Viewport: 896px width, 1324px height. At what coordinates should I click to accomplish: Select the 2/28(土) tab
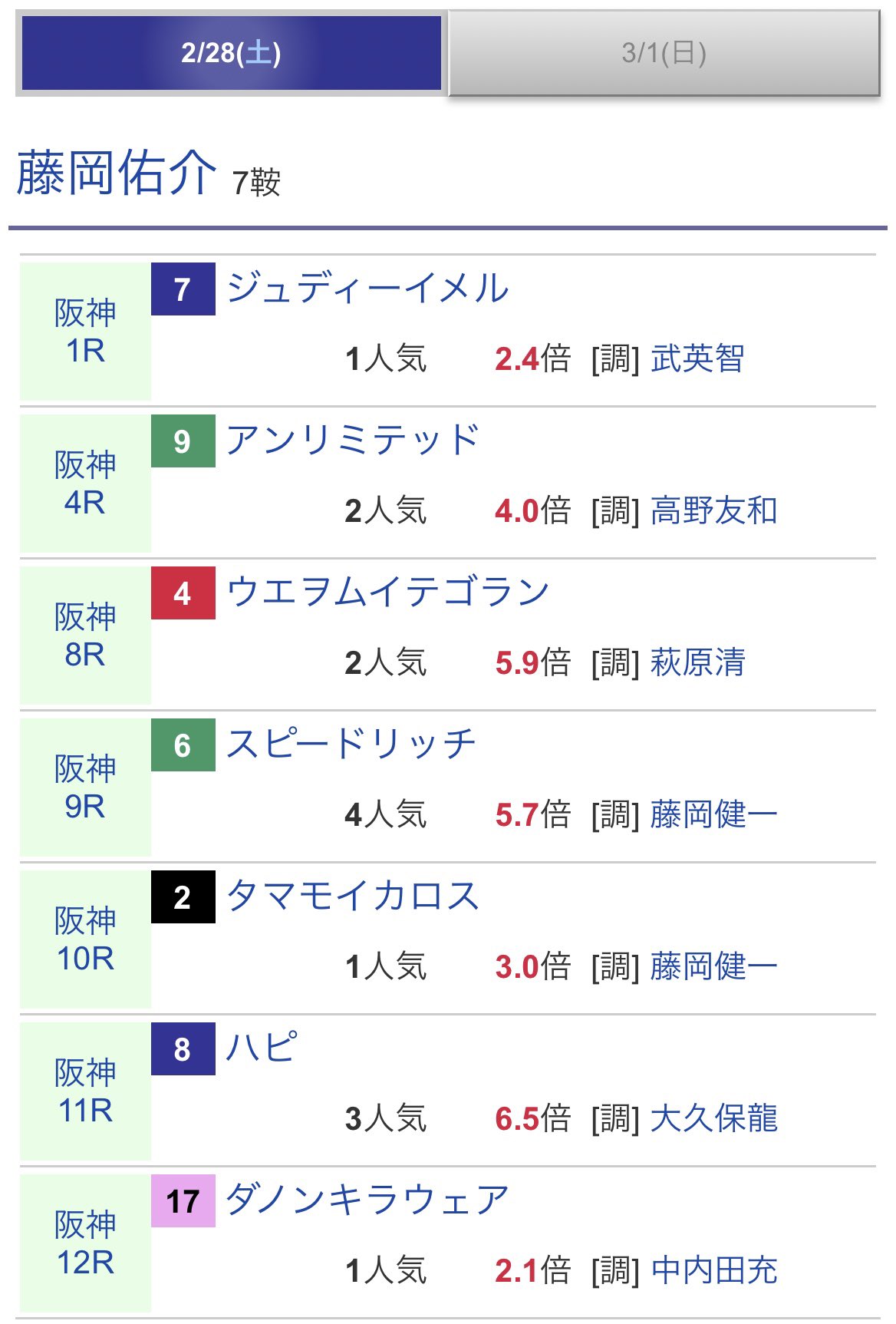pyautogui.click(x=231, y=53)
